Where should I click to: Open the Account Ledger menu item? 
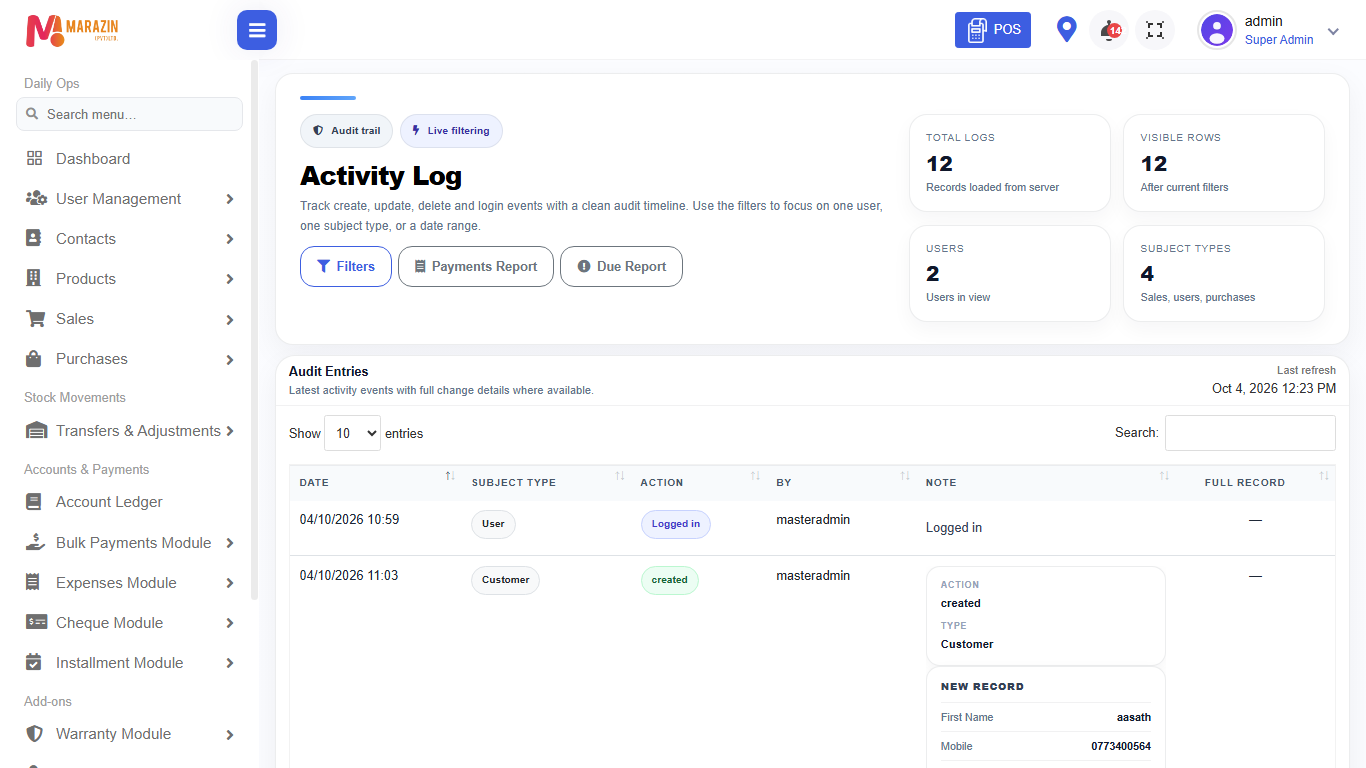[130, 502]
